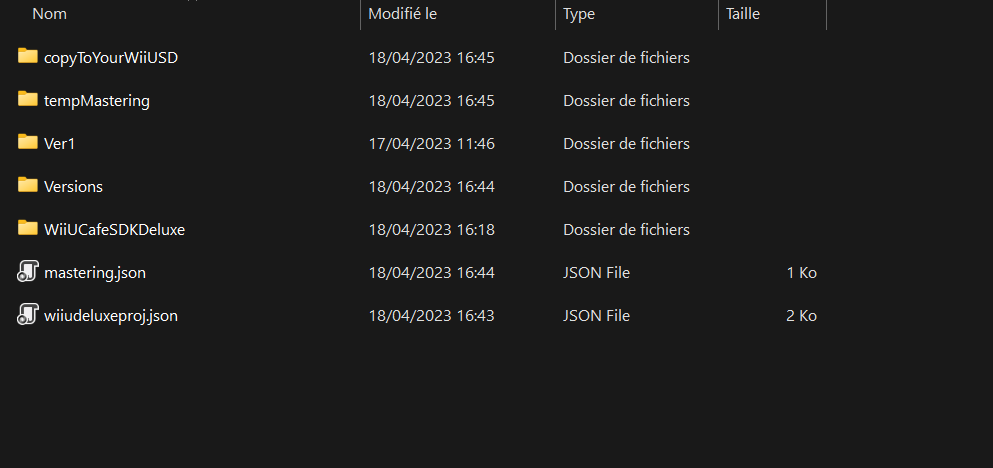This screenshot has height=468, width=993.
Task: Sort files by the Nom column
Action: click(x=49, y=13)
